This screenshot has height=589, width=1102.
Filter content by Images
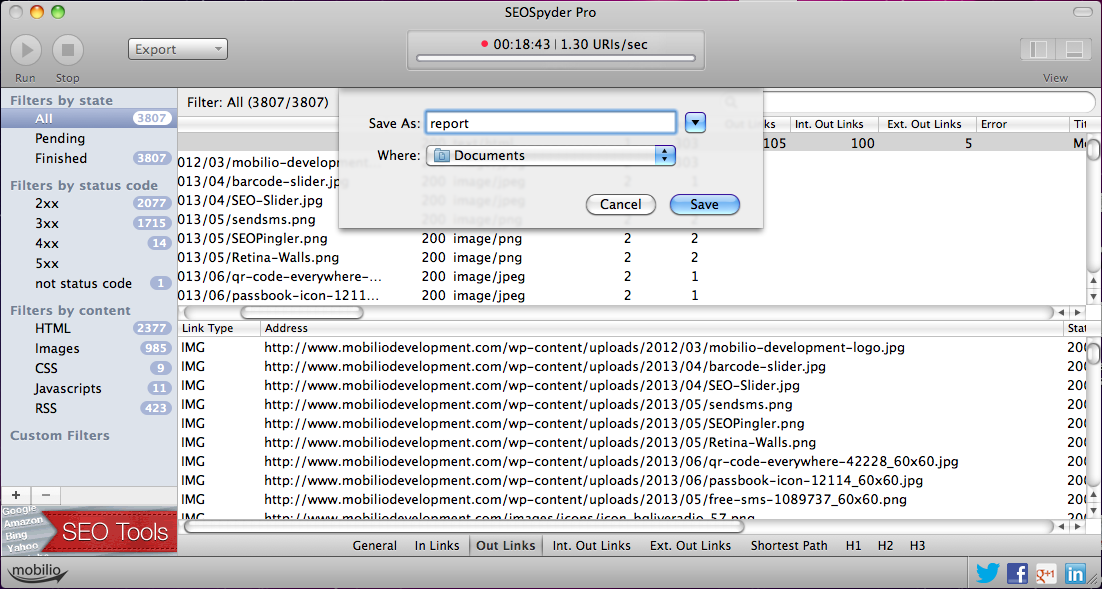[89, 348]
